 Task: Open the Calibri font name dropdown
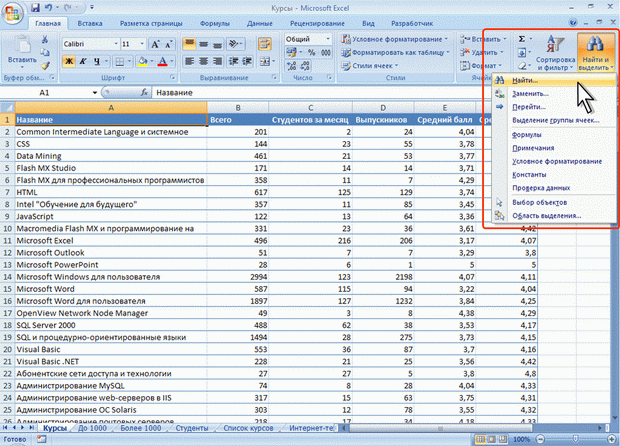pos(116,44)
